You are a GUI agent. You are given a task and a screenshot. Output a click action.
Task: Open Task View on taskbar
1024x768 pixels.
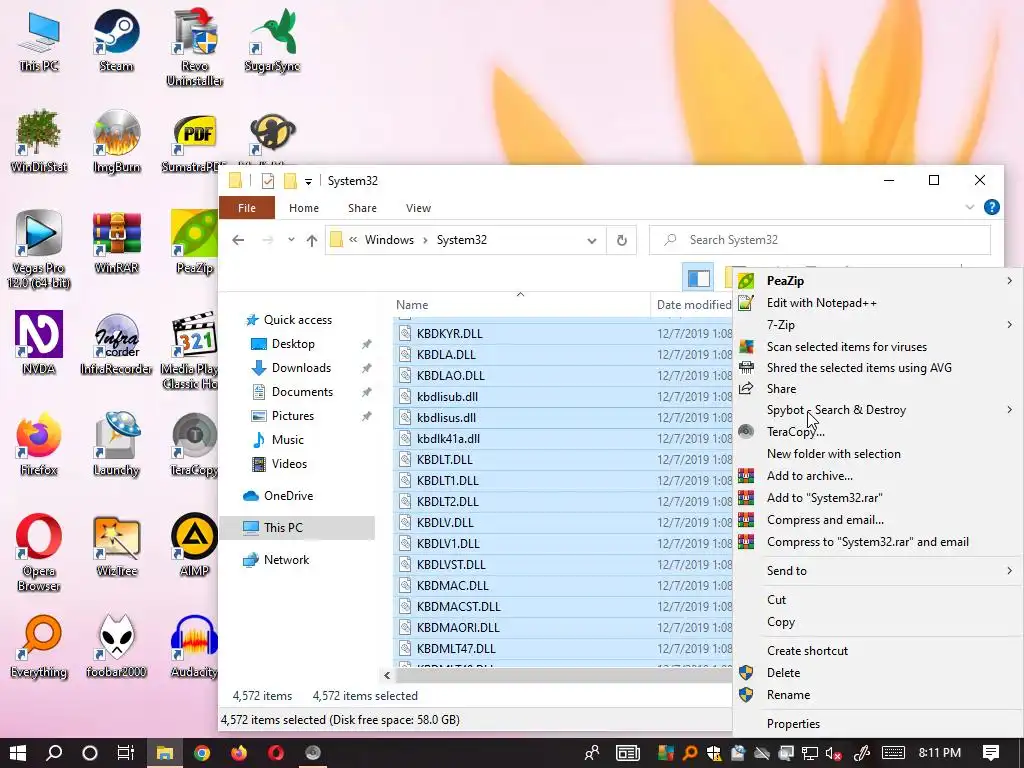click(126, 753)
